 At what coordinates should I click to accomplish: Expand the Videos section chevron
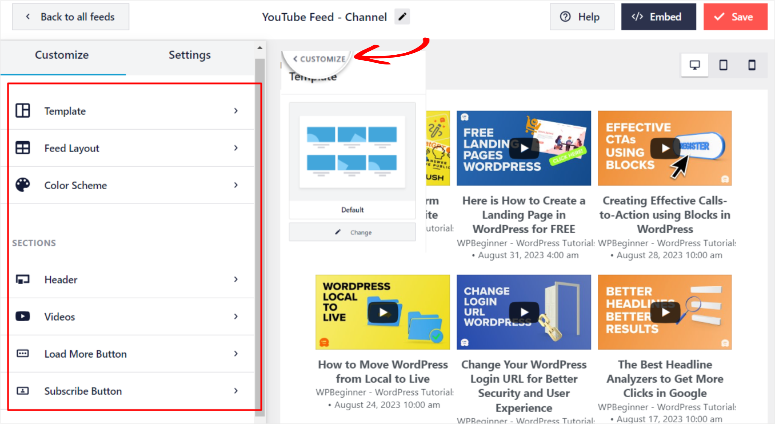coord(236,316)
